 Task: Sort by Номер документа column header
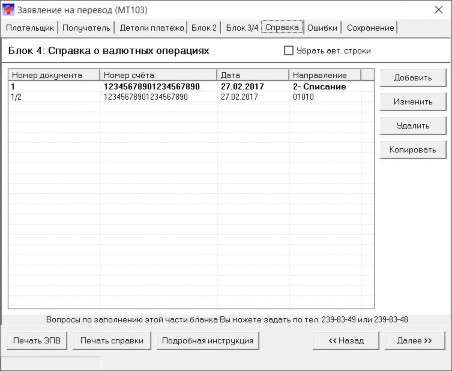click(x=54, y=75)
